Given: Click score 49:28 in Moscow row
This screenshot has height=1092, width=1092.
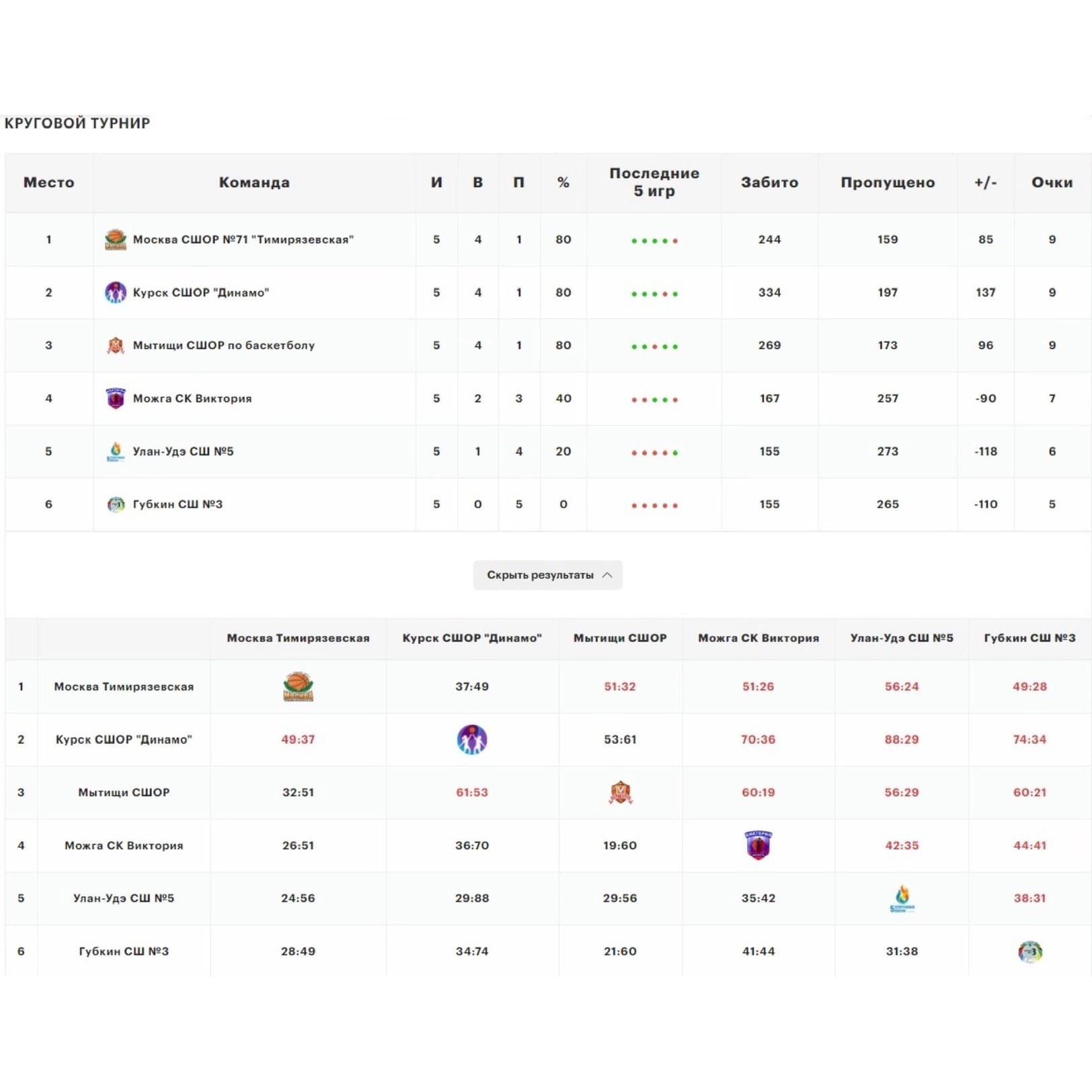Looking at the screenshot, I should tap(1029, 687).
